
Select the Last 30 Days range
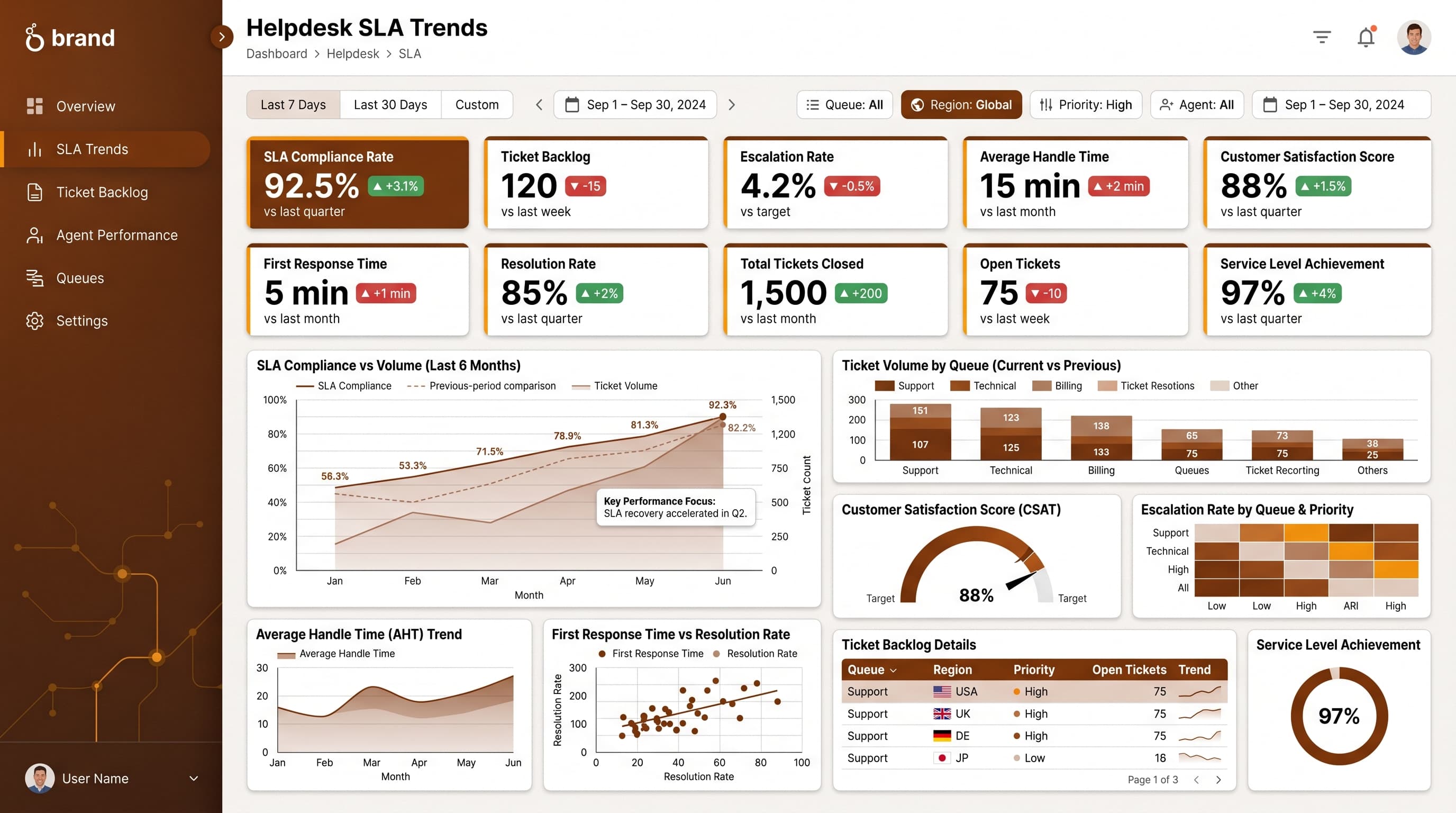pyautogui.click(x=390, y=105)
